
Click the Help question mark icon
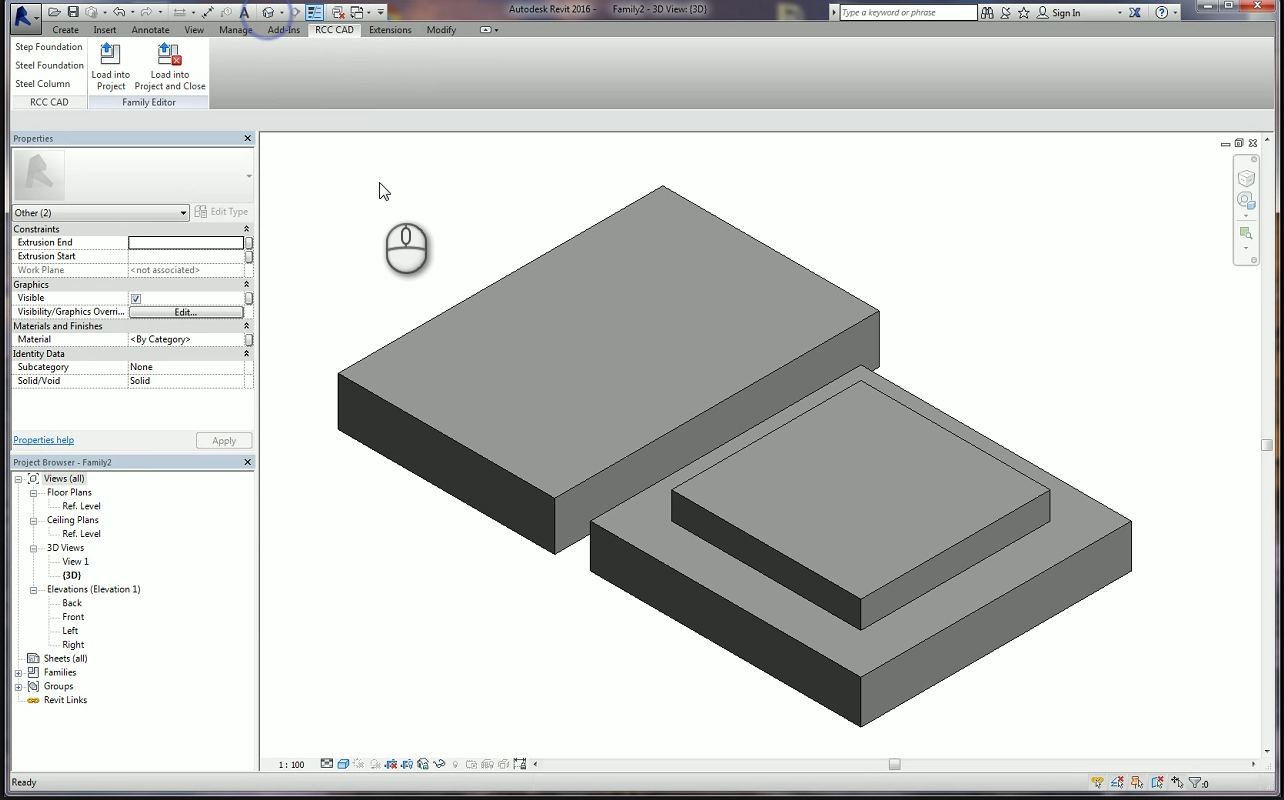[x=1161, y=13]
